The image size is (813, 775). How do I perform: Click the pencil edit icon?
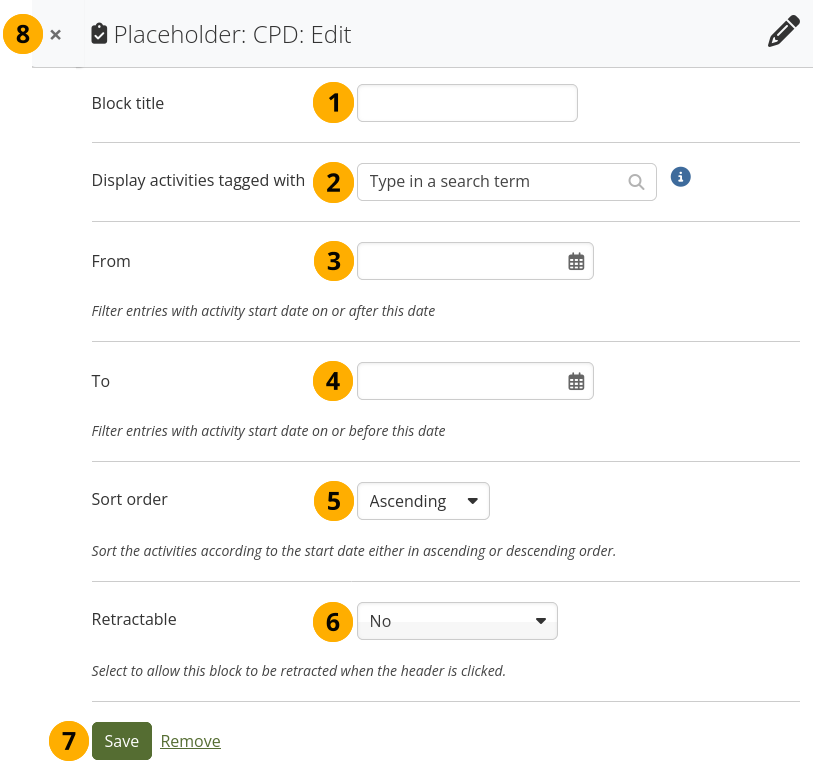tap(783, 32)
